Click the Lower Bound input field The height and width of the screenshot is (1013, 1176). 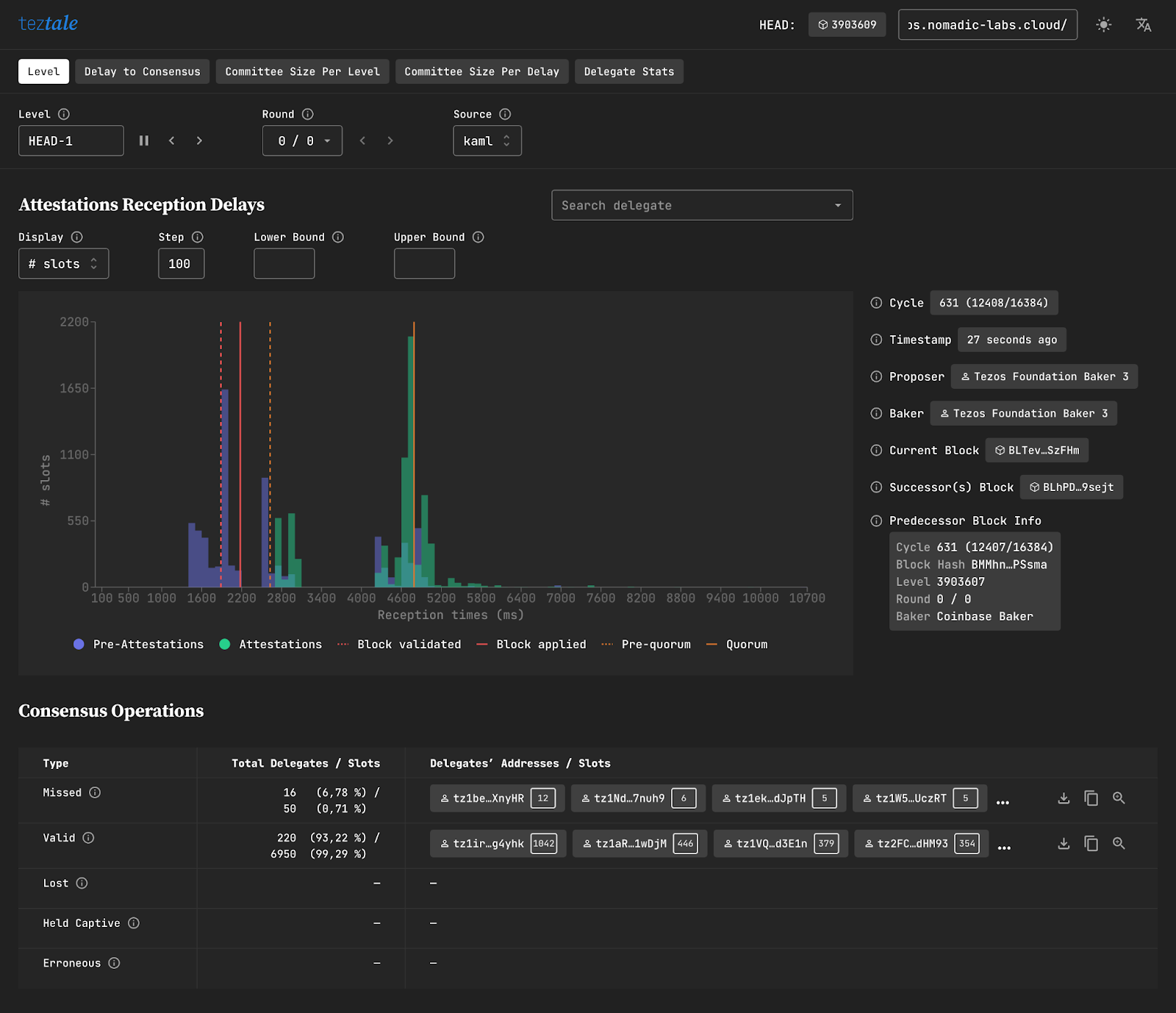[x=284, y=264]
